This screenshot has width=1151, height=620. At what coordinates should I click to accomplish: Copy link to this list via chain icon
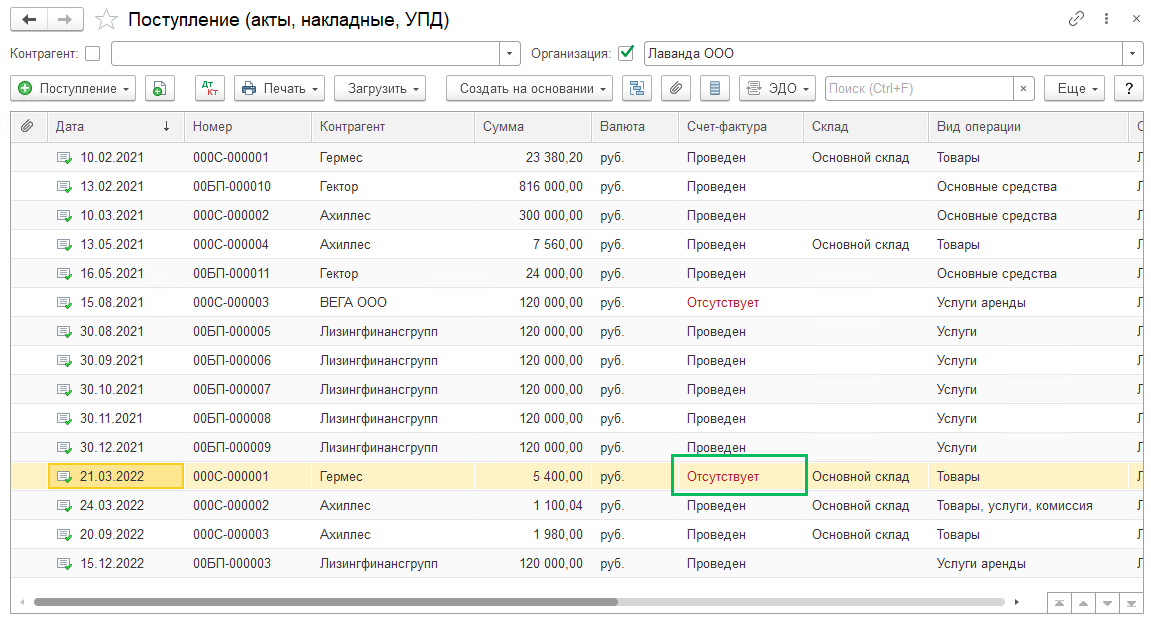coord(1077,19)
